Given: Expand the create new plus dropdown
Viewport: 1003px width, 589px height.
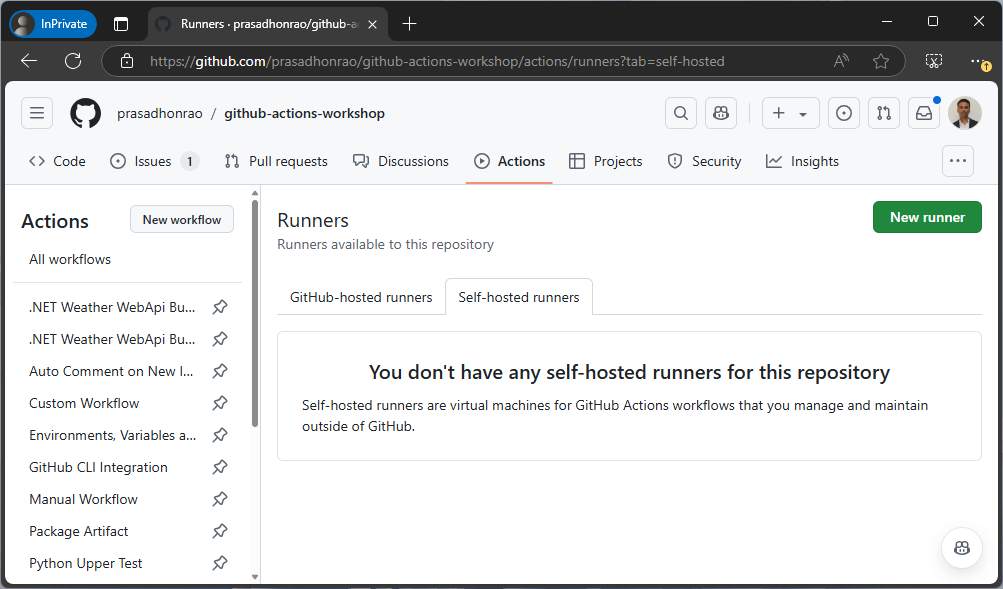Looking at the screenshot, I should click(791, 113).
